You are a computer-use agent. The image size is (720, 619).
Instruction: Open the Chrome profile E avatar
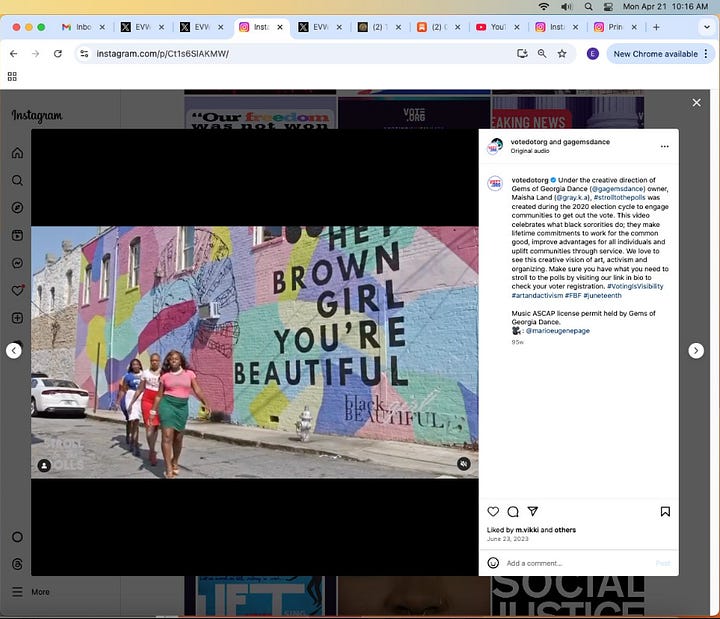tap(592, 54)
